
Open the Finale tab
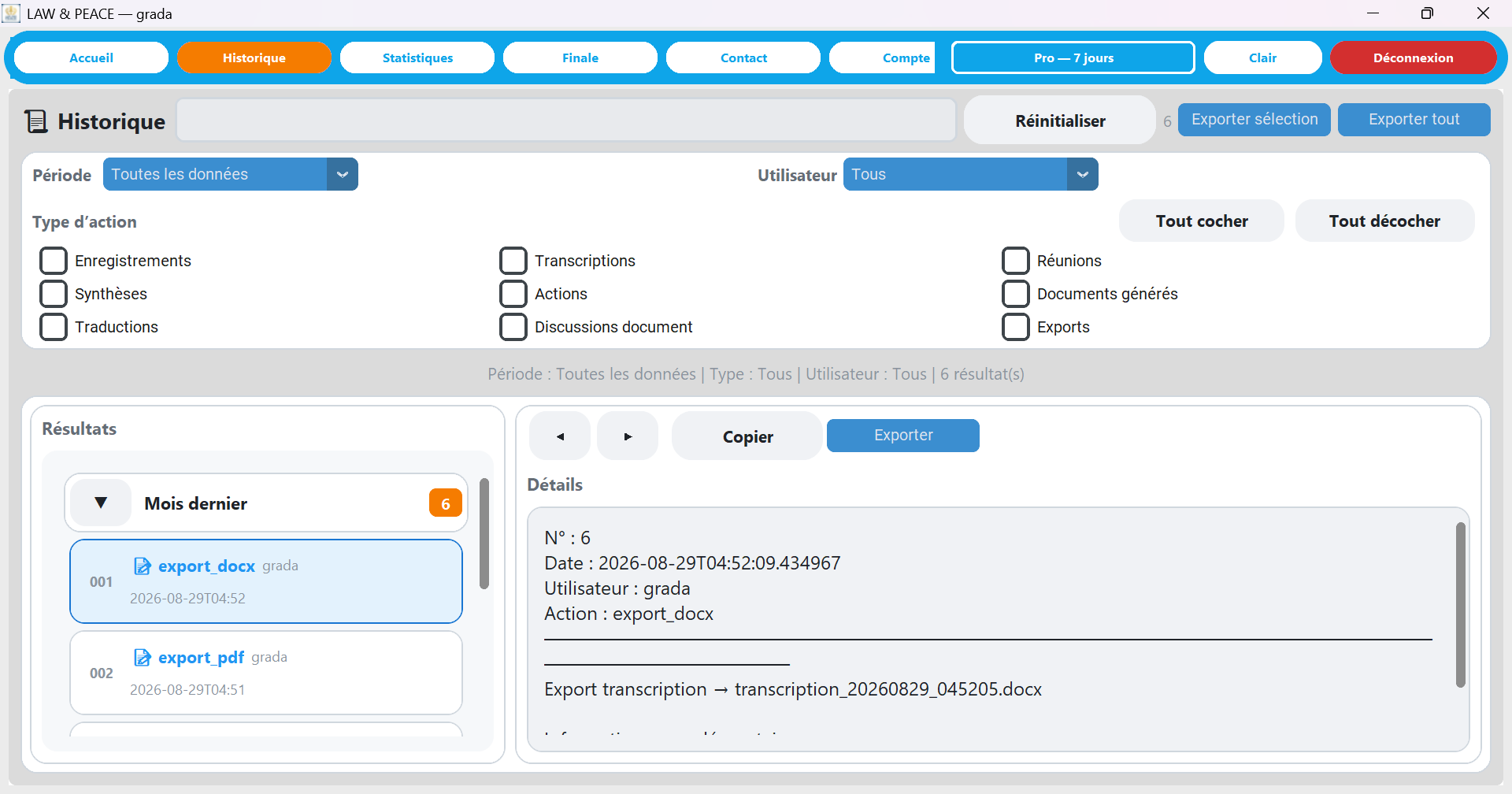click(580, 58)
